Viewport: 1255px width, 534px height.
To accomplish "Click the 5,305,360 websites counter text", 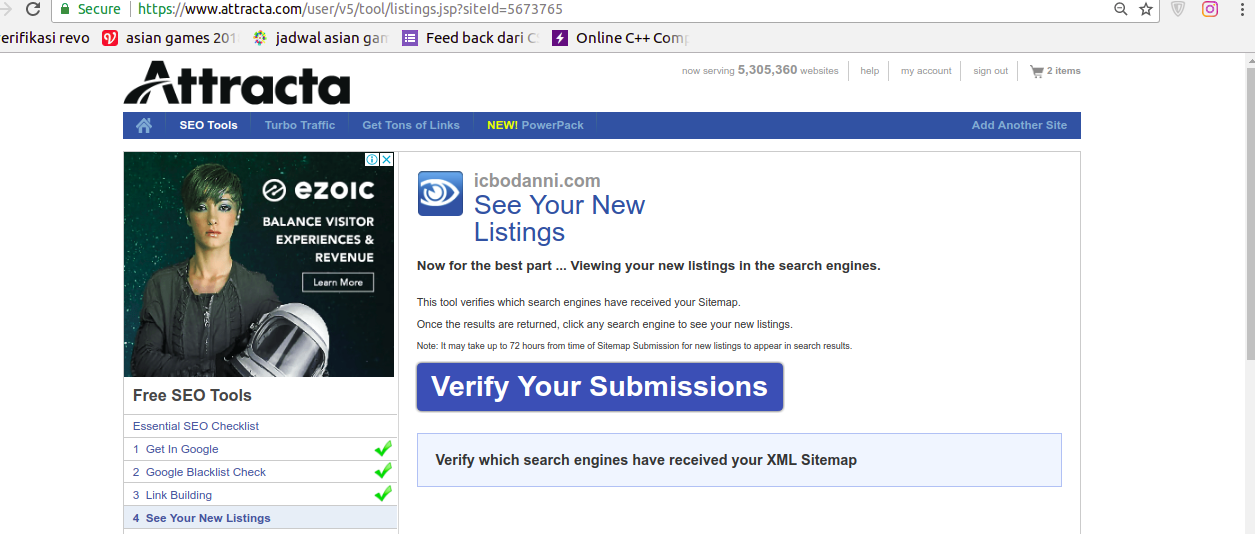I will coord(760,71).
